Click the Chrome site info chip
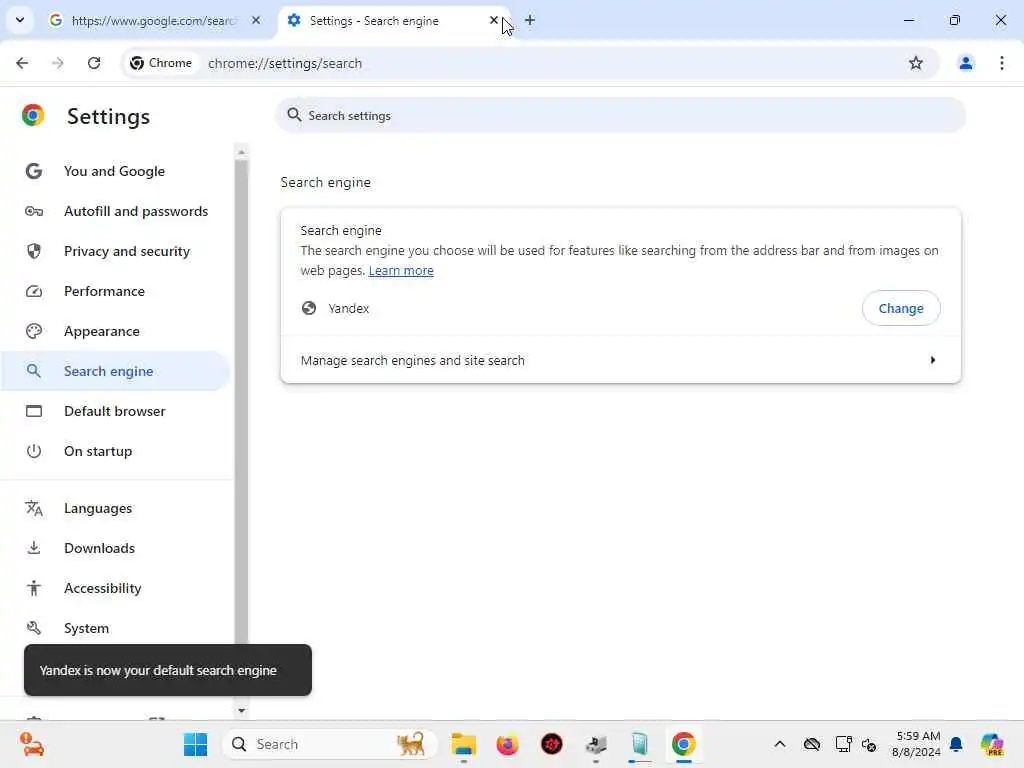1024x768 pixels. click(x=161, y=63)
